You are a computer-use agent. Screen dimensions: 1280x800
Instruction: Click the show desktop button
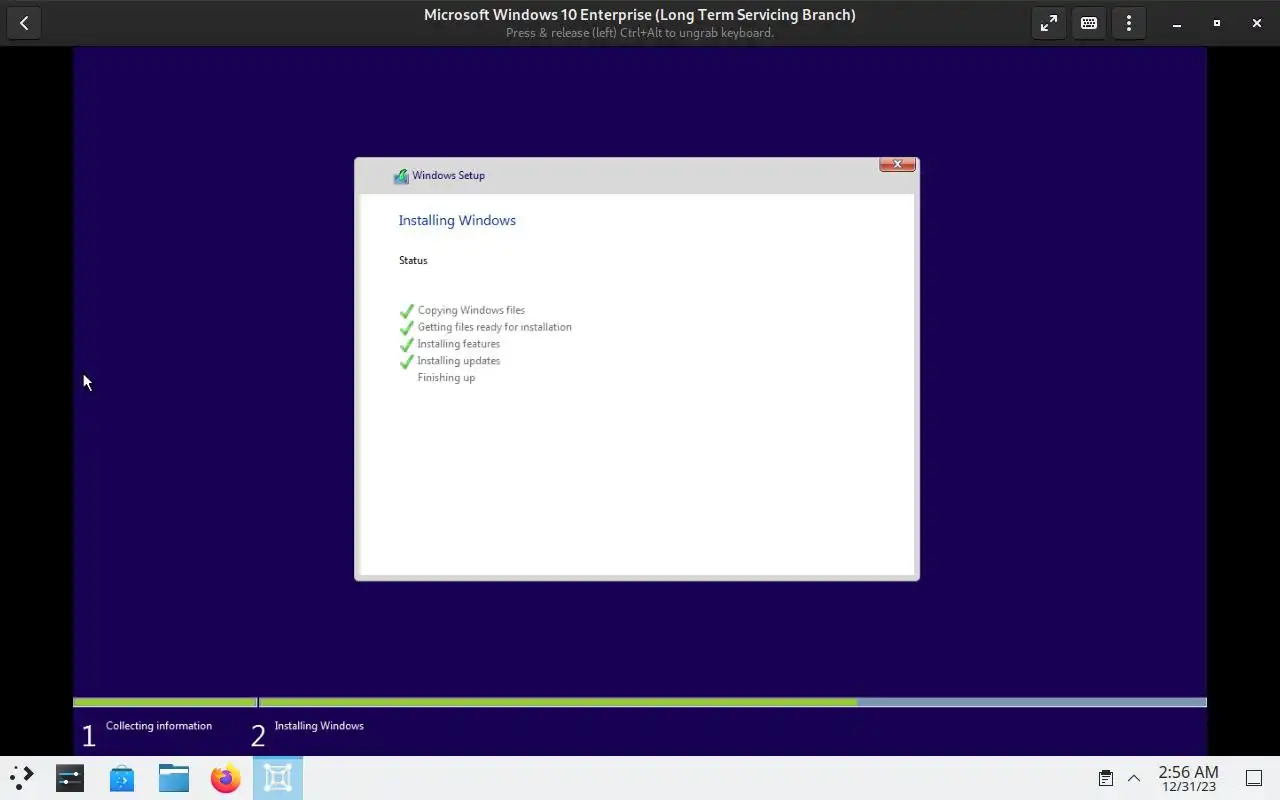click(x=1254, y=778)
